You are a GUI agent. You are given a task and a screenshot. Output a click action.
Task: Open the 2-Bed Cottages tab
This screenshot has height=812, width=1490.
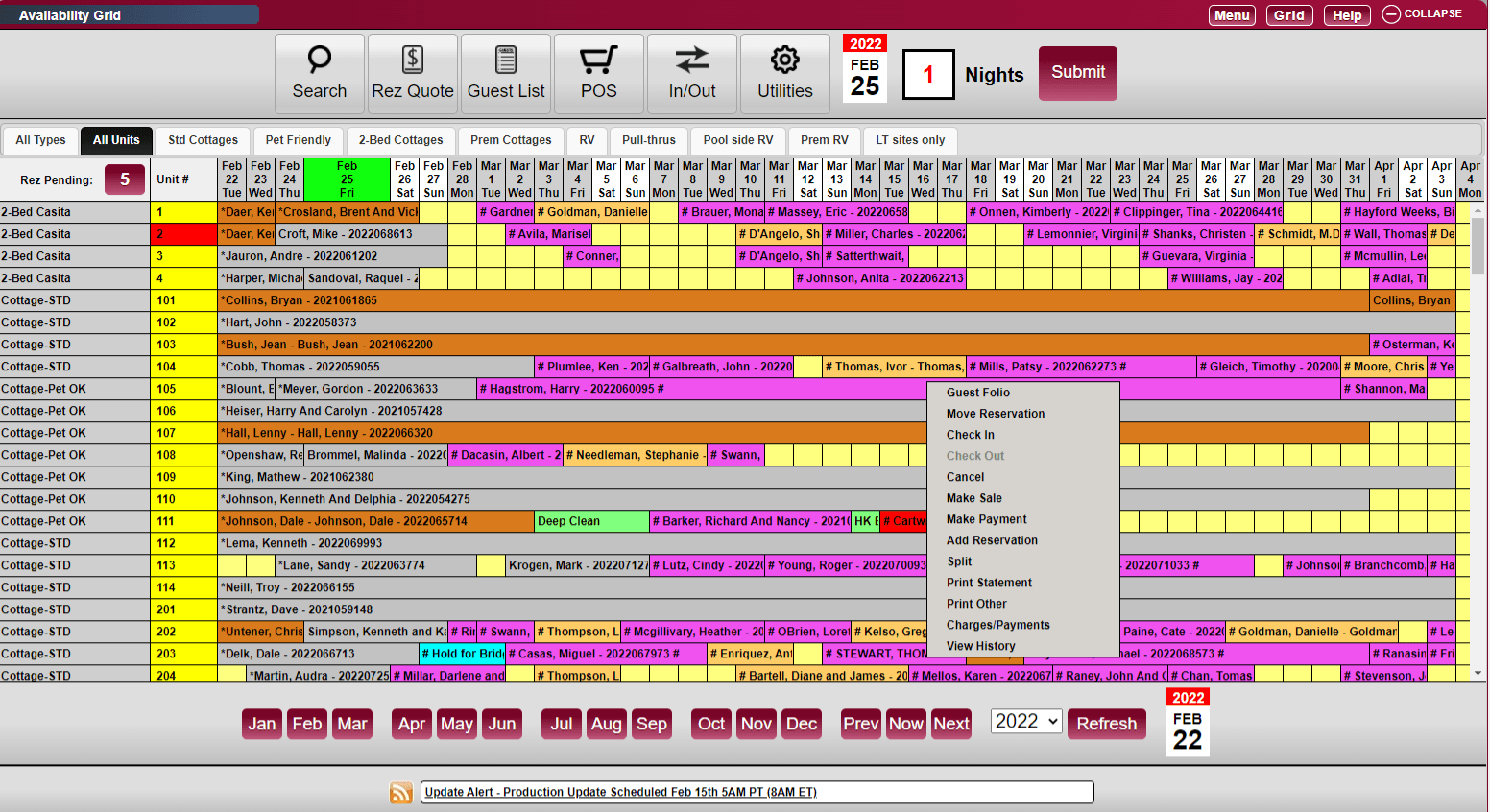click(x=401, y=140)
